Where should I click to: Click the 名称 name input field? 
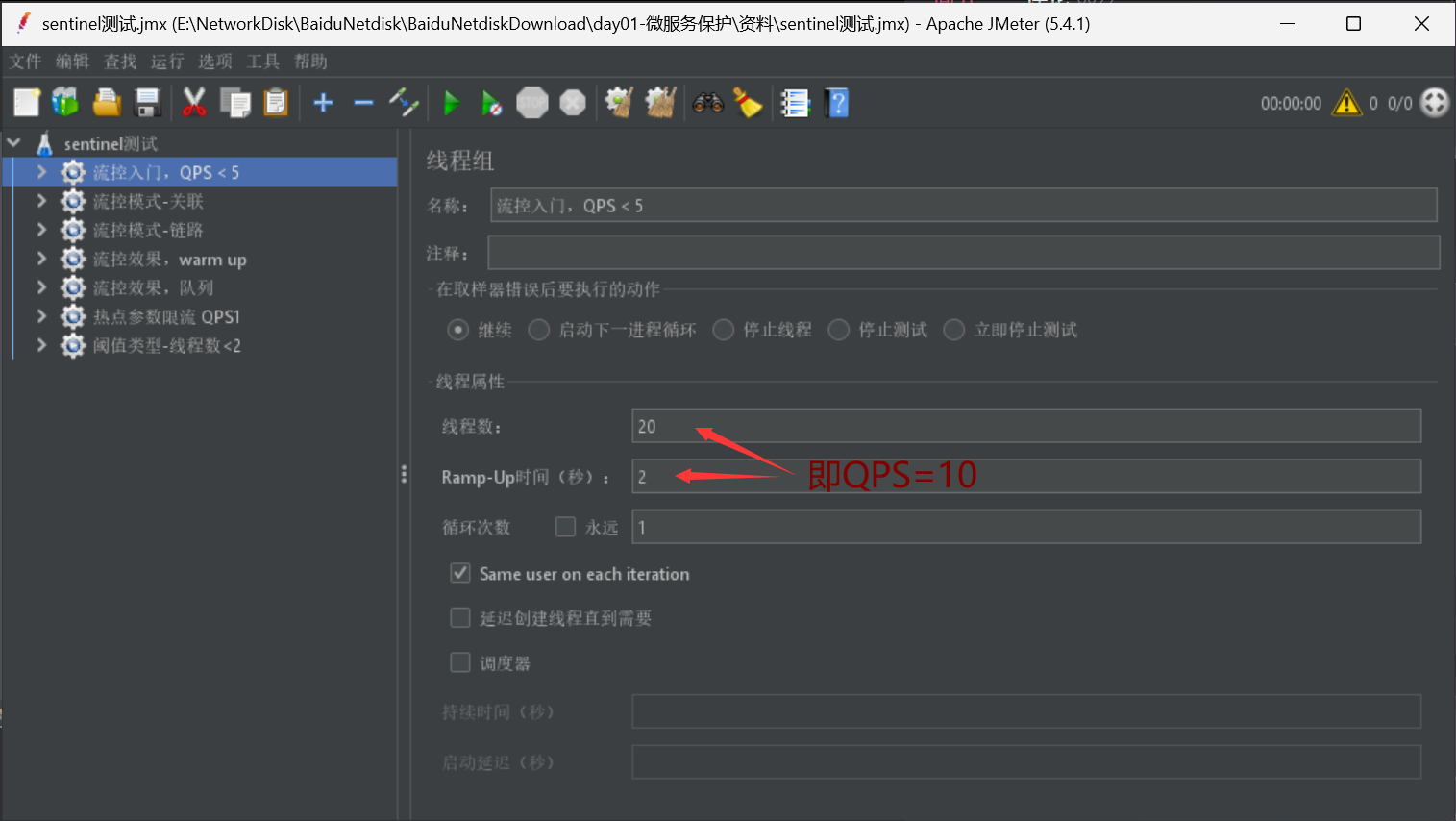tap(963, 206)
